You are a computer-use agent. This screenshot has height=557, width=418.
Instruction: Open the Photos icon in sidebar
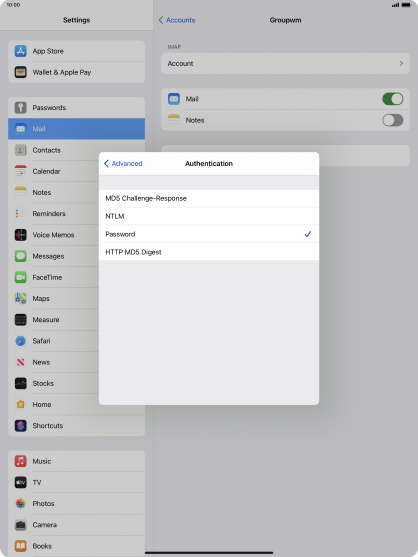(21, 503)
